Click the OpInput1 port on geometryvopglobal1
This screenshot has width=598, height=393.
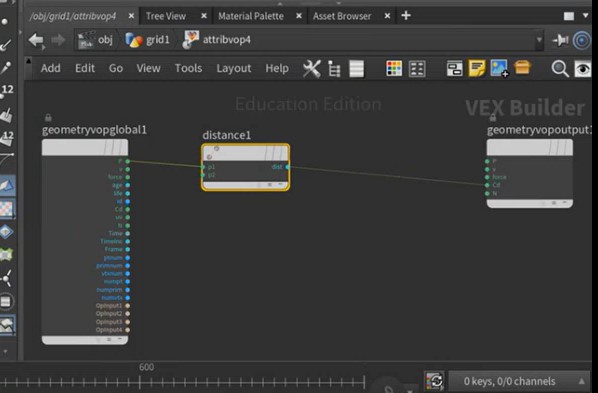click(127, 306)
